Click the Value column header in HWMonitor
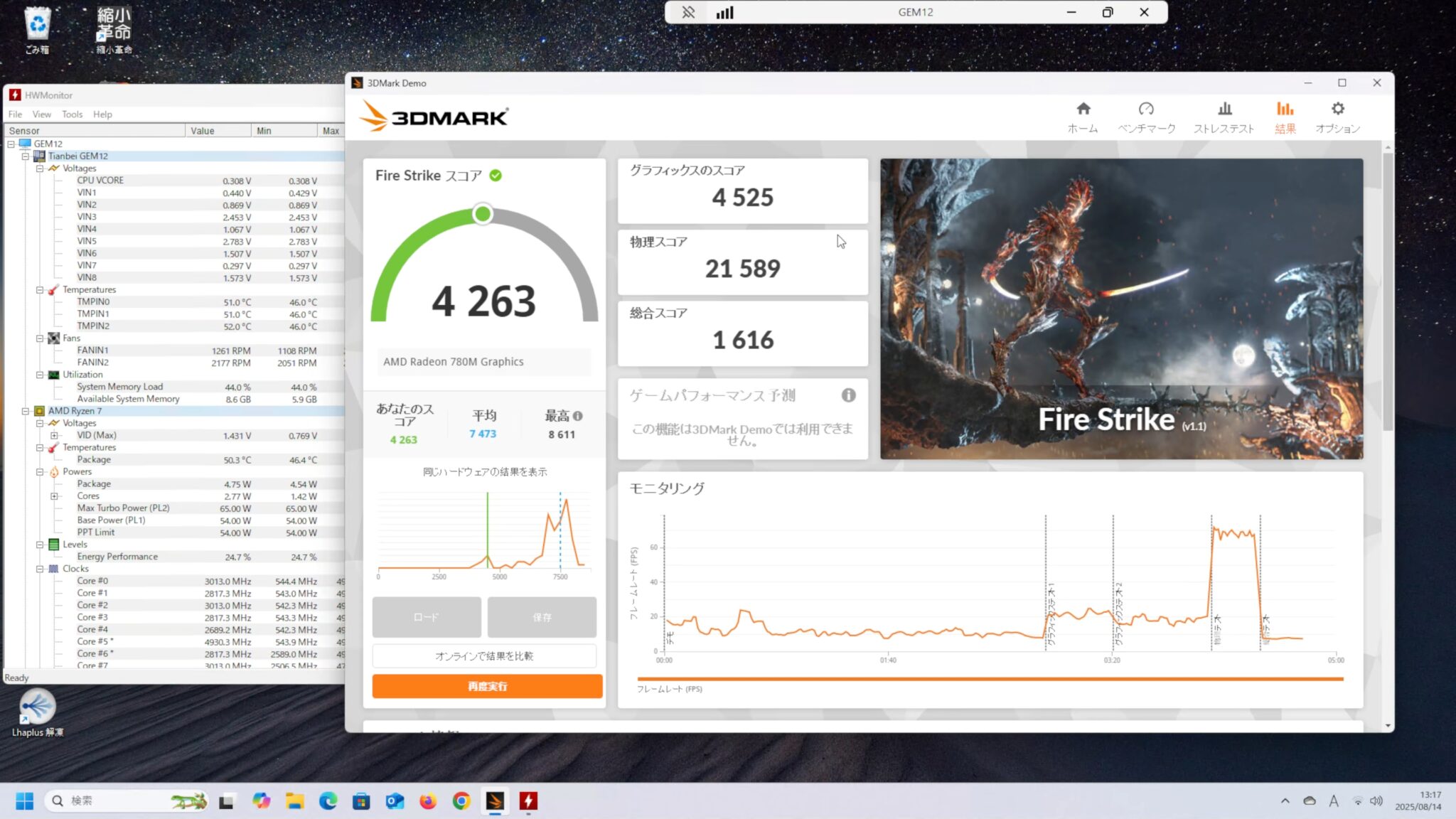 218,131
